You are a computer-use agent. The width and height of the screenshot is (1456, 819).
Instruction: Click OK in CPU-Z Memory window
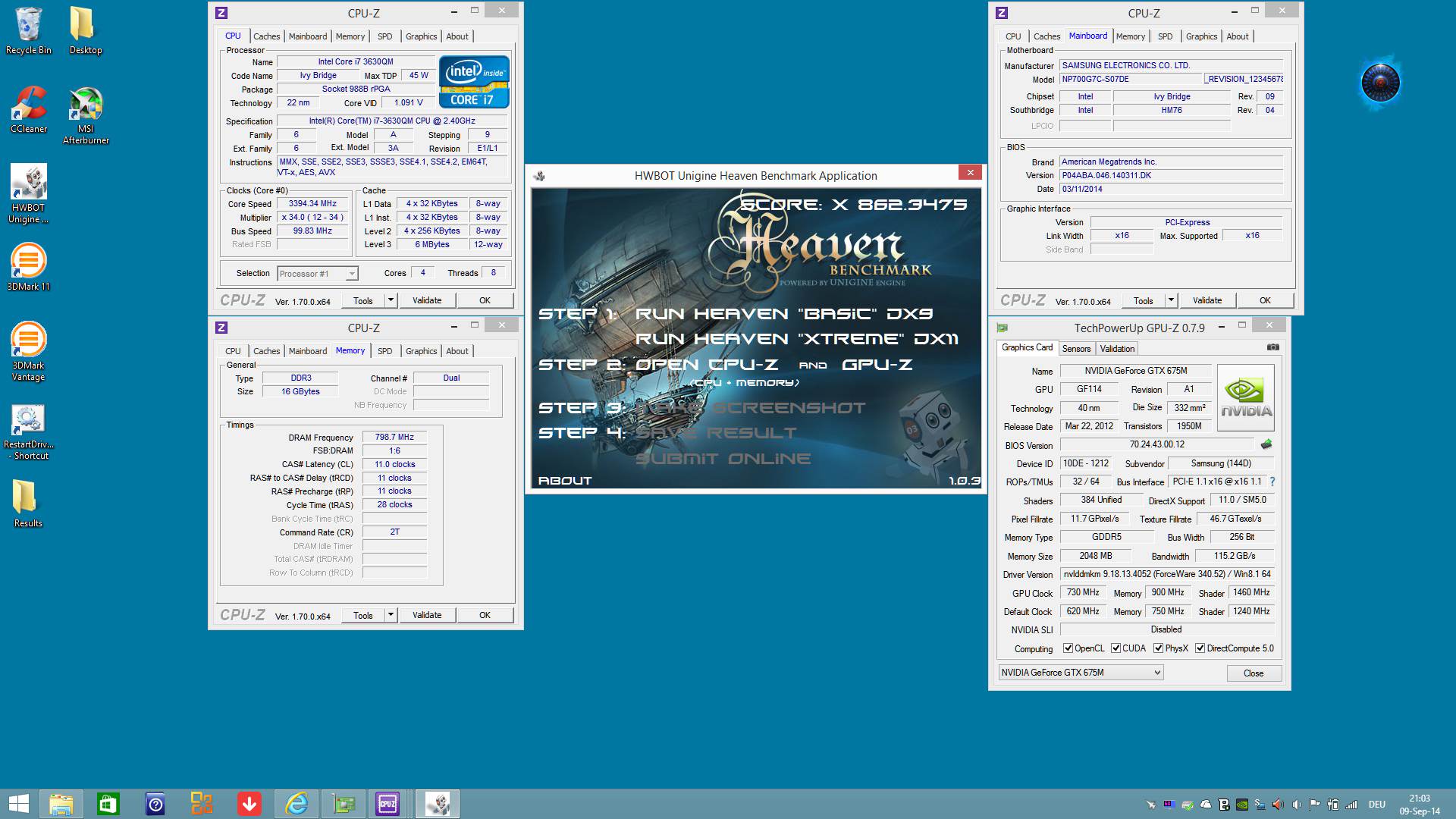pyautogui.click(x=485, y=615)
